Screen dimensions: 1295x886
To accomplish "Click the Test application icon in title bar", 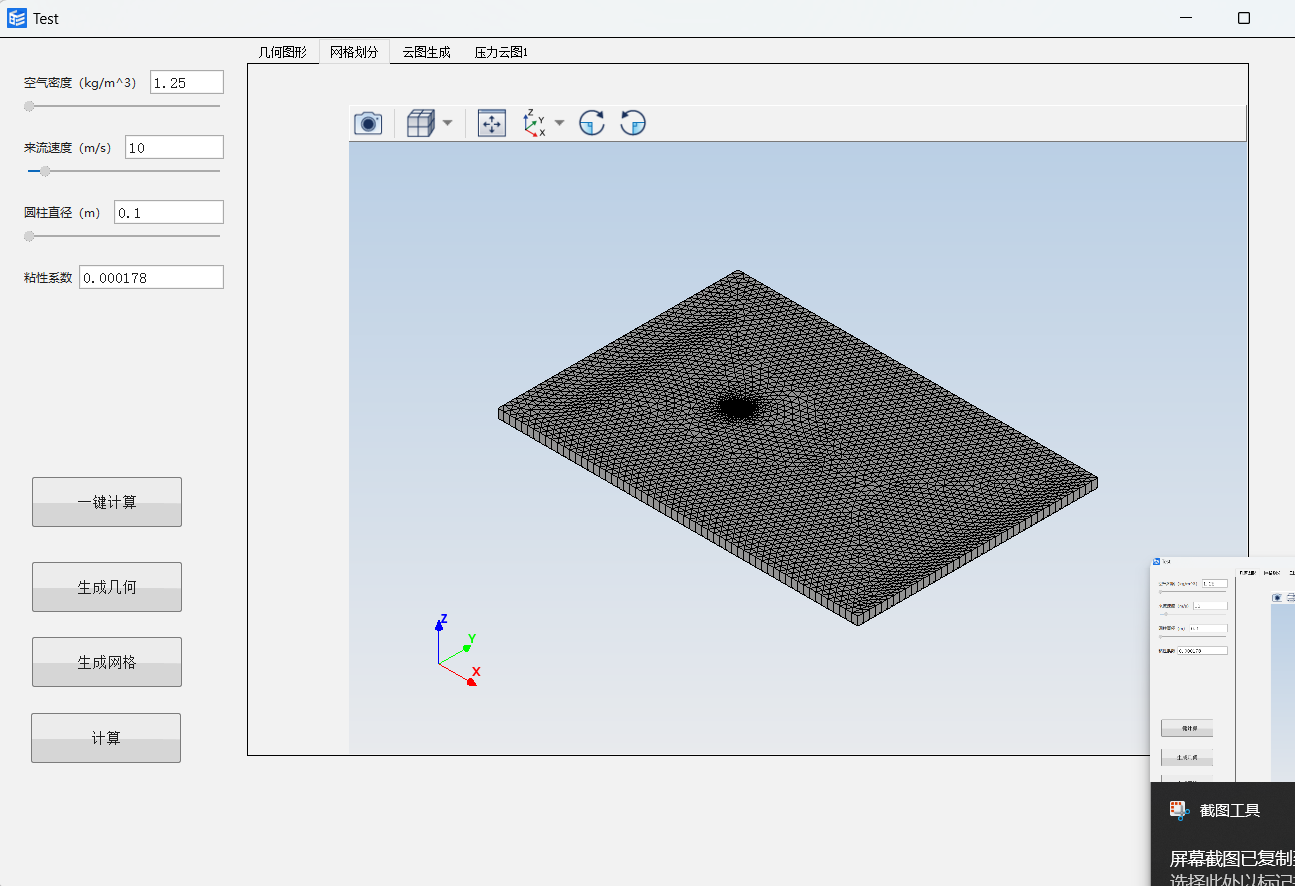I will click(x=17, y=18).
